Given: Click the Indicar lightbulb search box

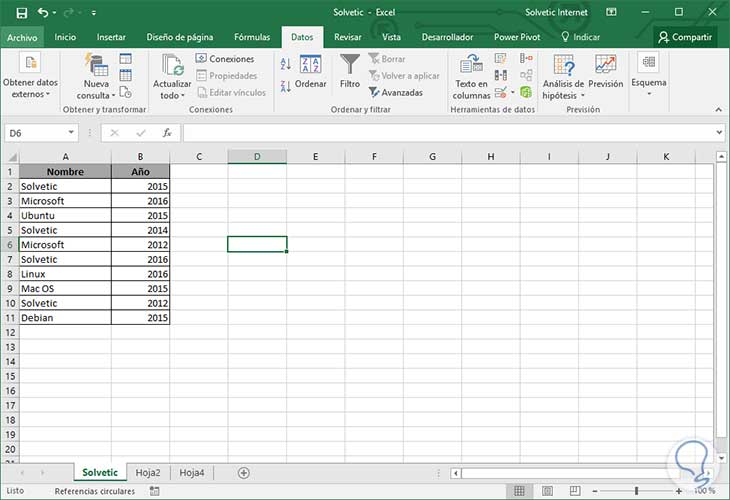Looking at the screenshot, I should click(581, 37).
